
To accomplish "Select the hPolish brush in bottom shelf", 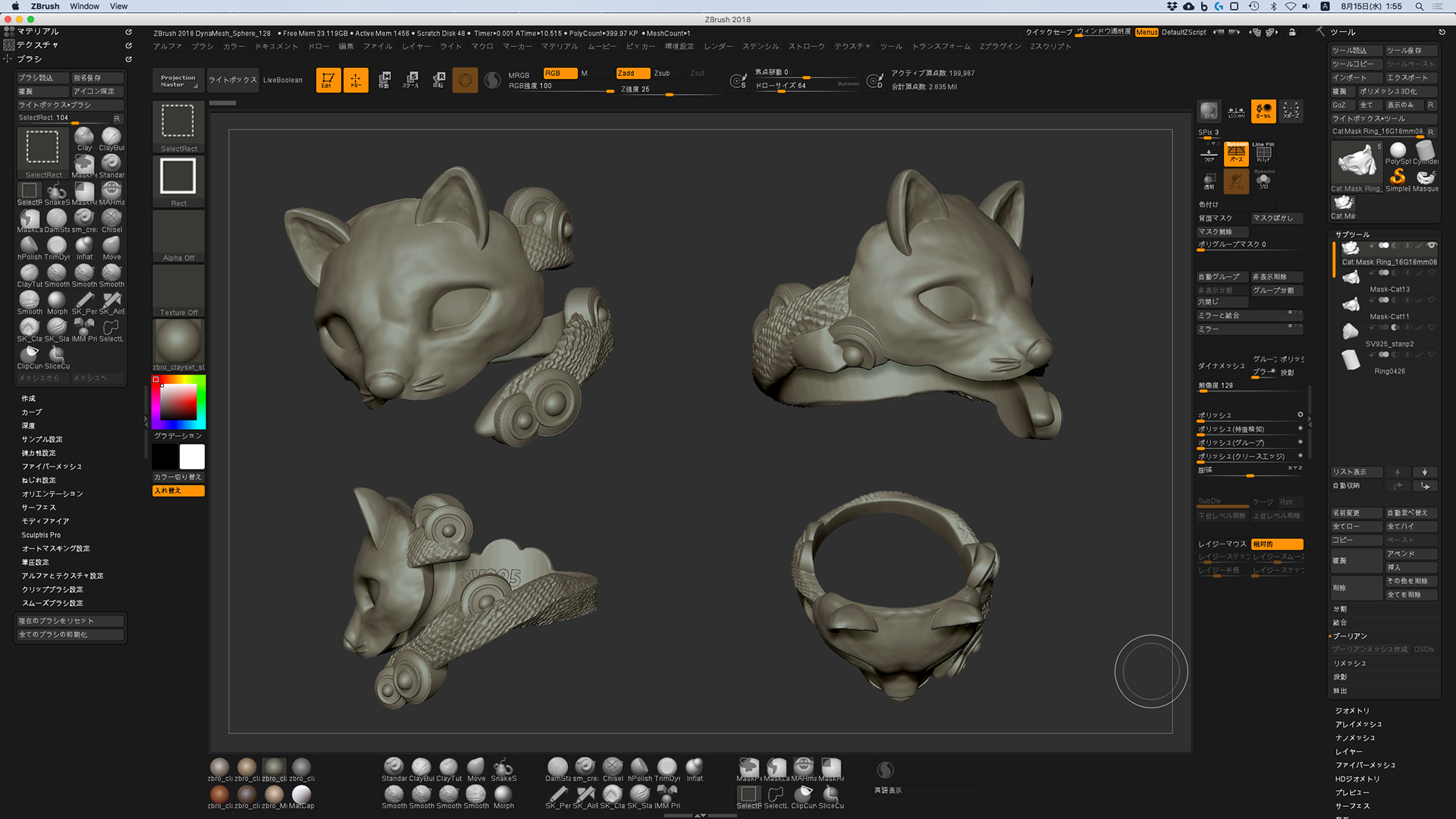I will tap(639, 769).
